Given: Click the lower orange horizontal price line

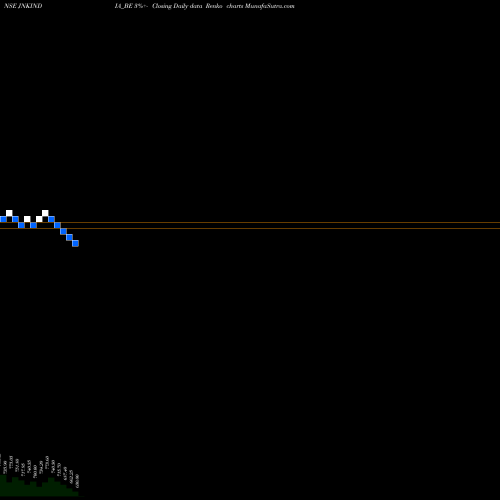Looking at the screenshot, I should 250,228.
